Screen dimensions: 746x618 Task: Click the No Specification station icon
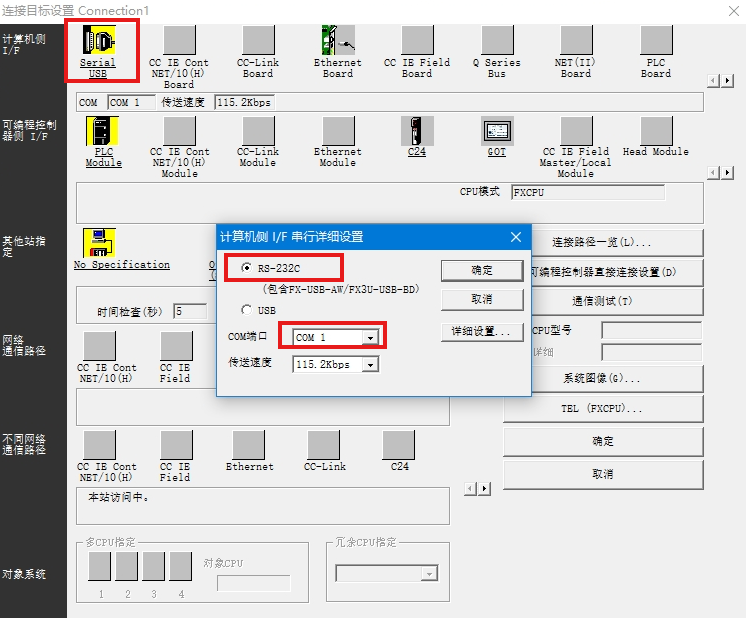point(98,243)
